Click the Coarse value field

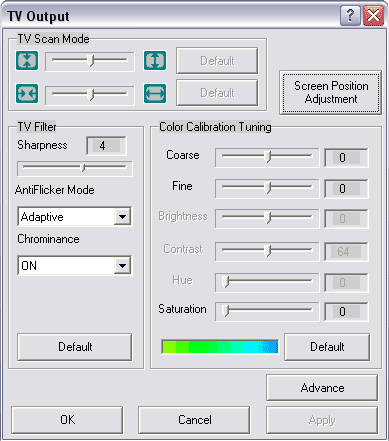coord(346,157)
